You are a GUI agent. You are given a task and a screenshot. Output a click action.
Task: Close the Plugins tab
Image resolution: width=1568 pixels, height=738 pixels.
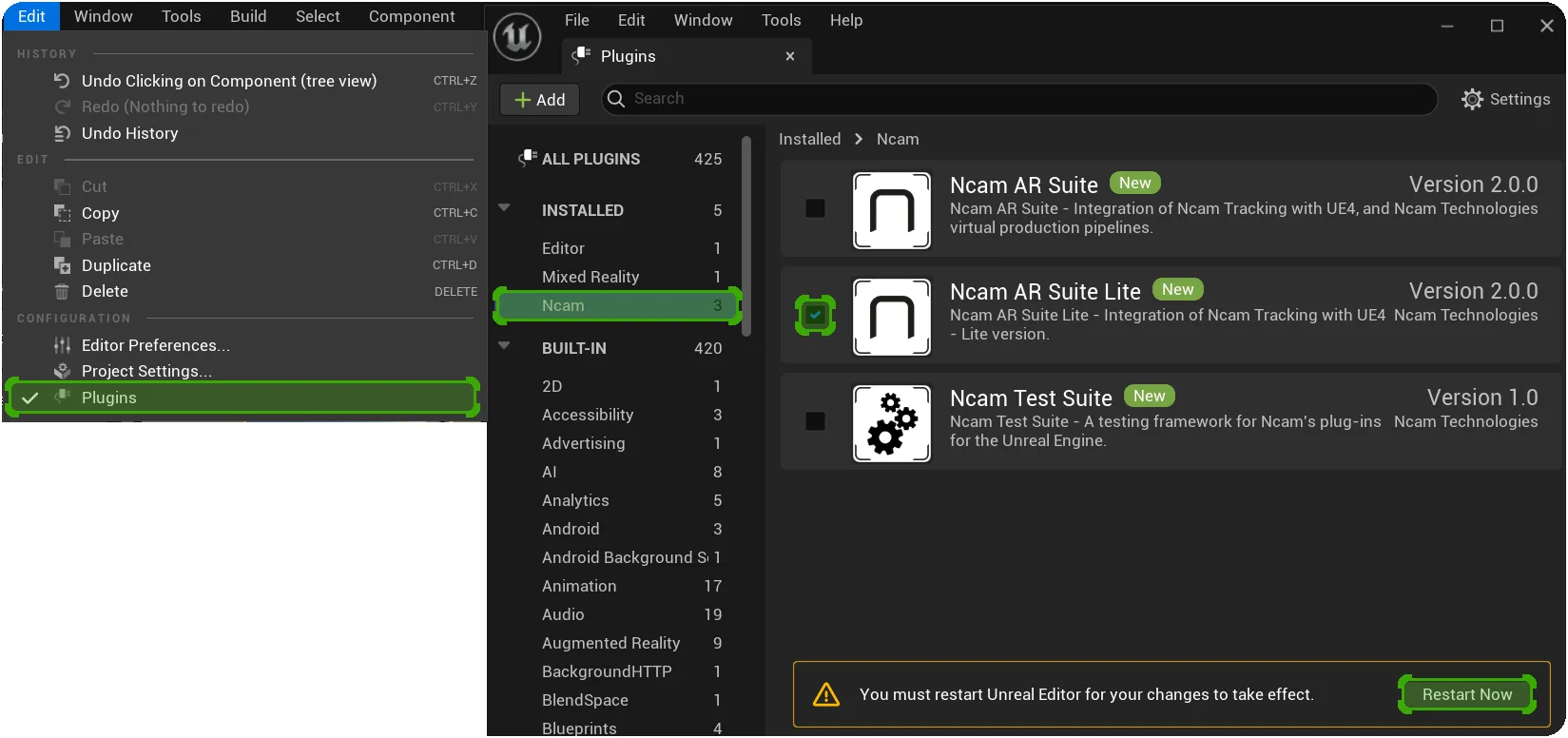pyautogui.click(x=790, y=56)
